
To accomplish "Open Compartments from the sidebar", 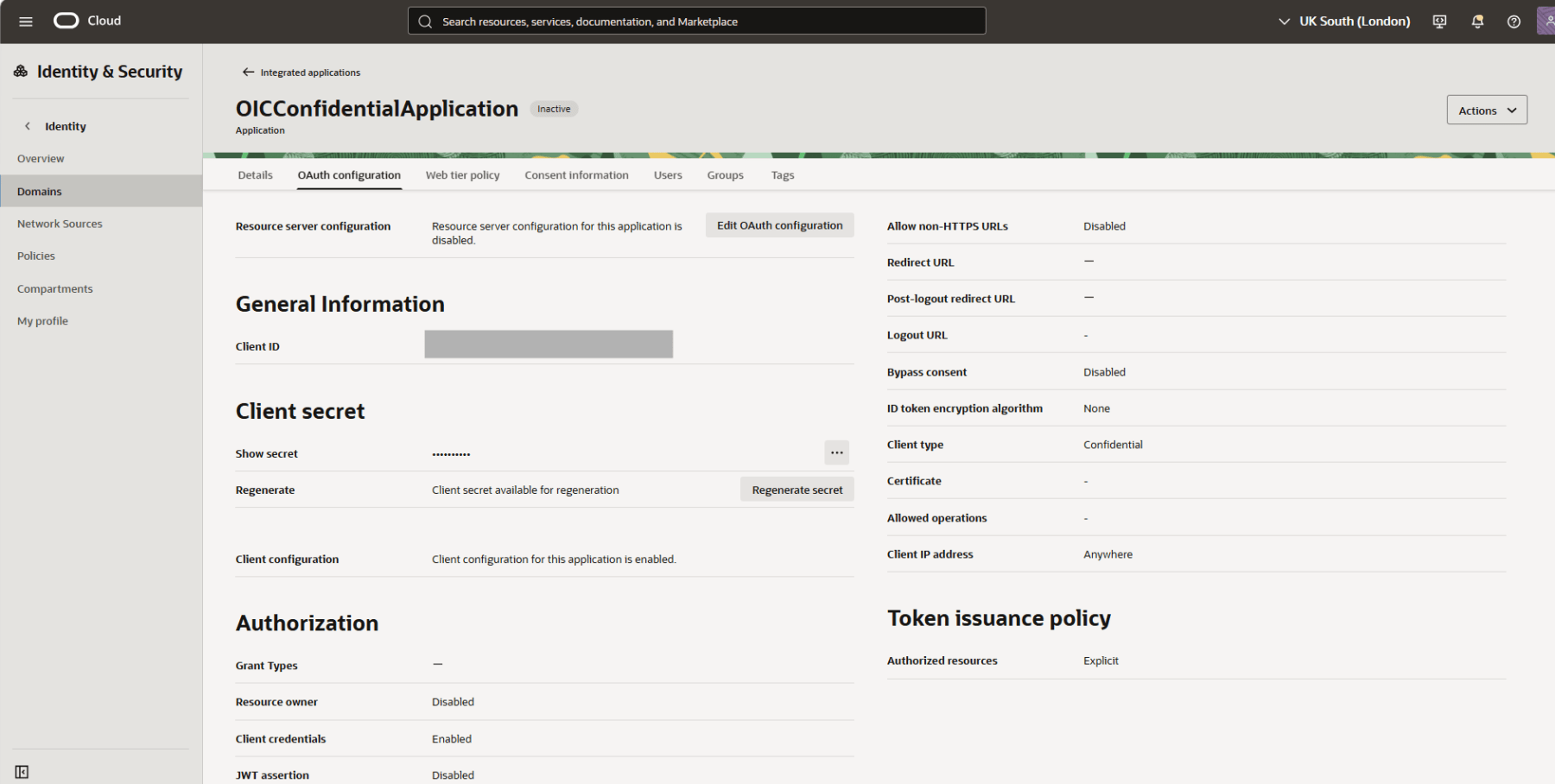I will pyautogui.click(x=54, y=288).
